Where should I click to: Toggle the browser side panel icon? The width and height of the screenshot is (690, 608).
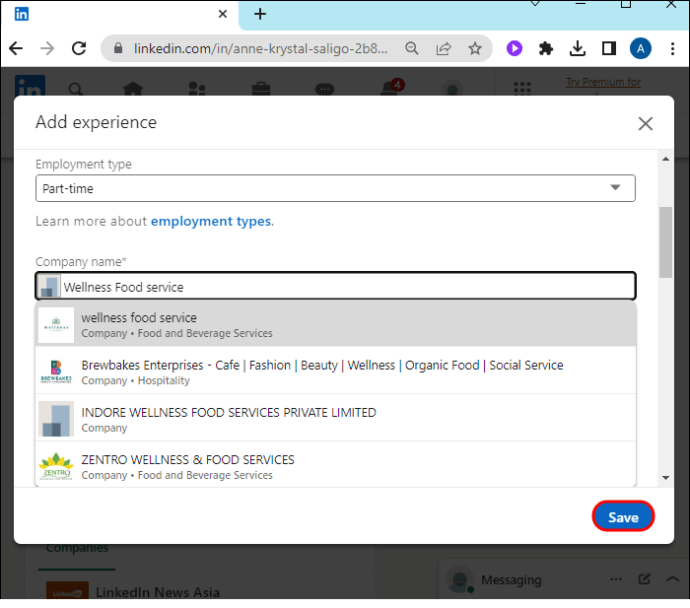pos(608,48)
